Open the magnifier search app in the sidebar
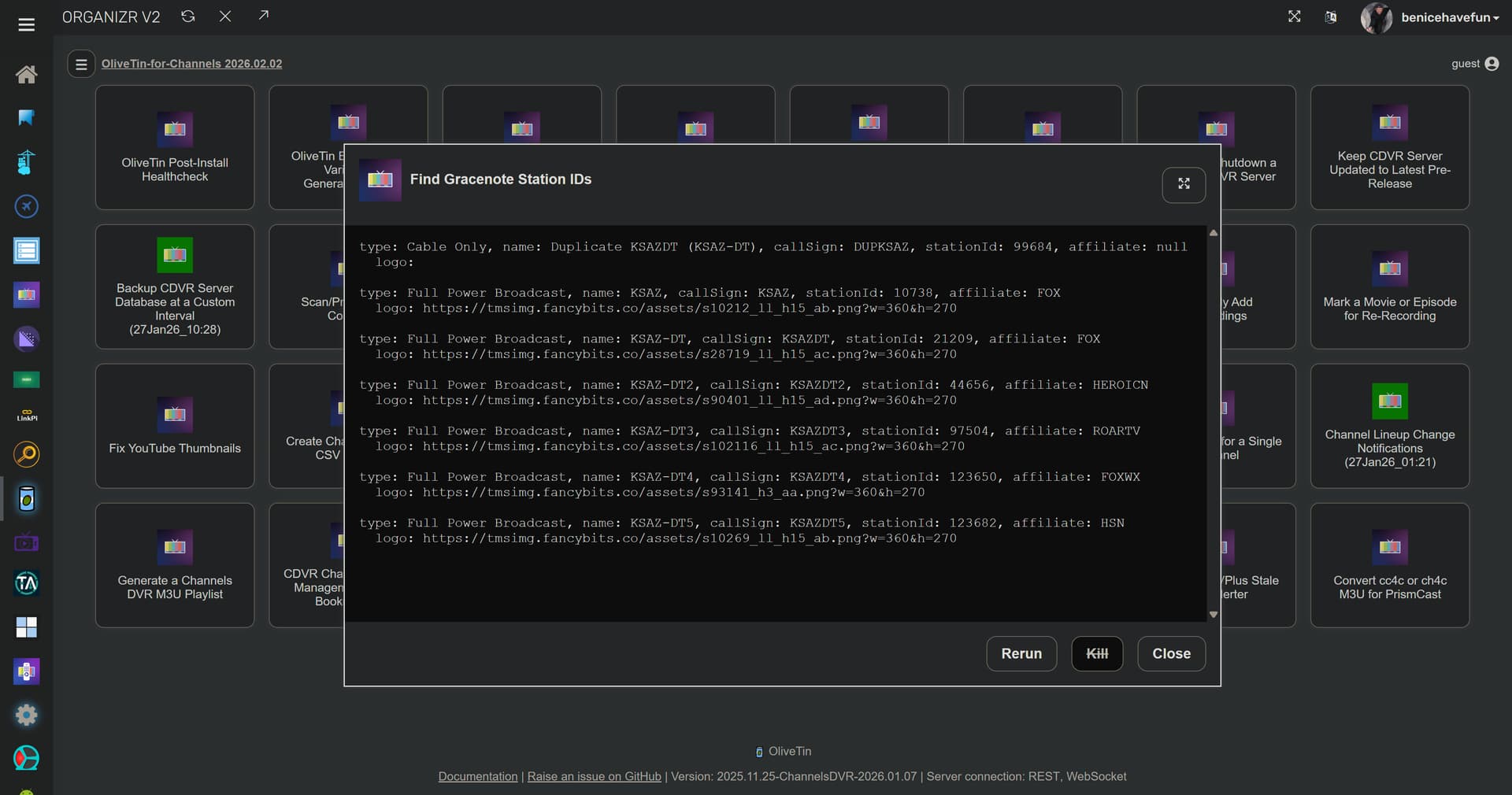The height and width of the screenshot is (795, 1512). tap(26, 454)
